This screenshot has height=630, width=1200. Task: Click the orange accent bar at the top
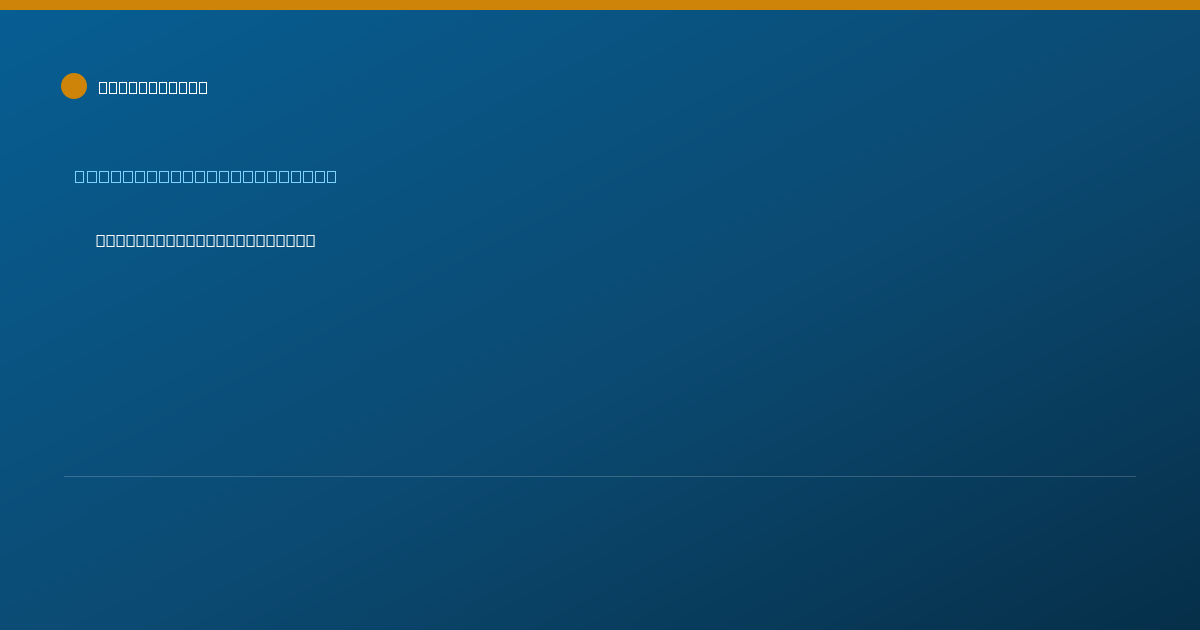pyautogui.click(x=600, y=5)
